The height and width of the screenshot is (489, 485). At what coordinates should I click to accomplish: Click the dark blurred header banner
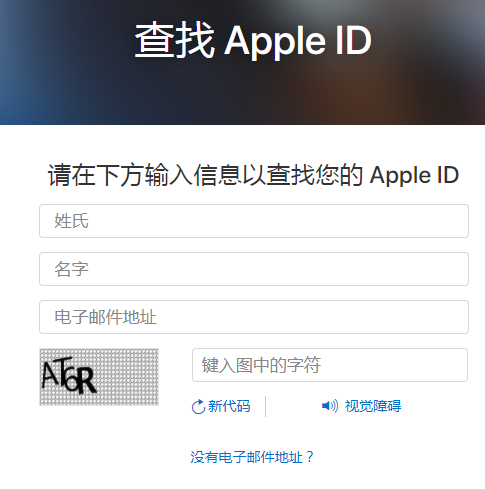pos(242,62)
